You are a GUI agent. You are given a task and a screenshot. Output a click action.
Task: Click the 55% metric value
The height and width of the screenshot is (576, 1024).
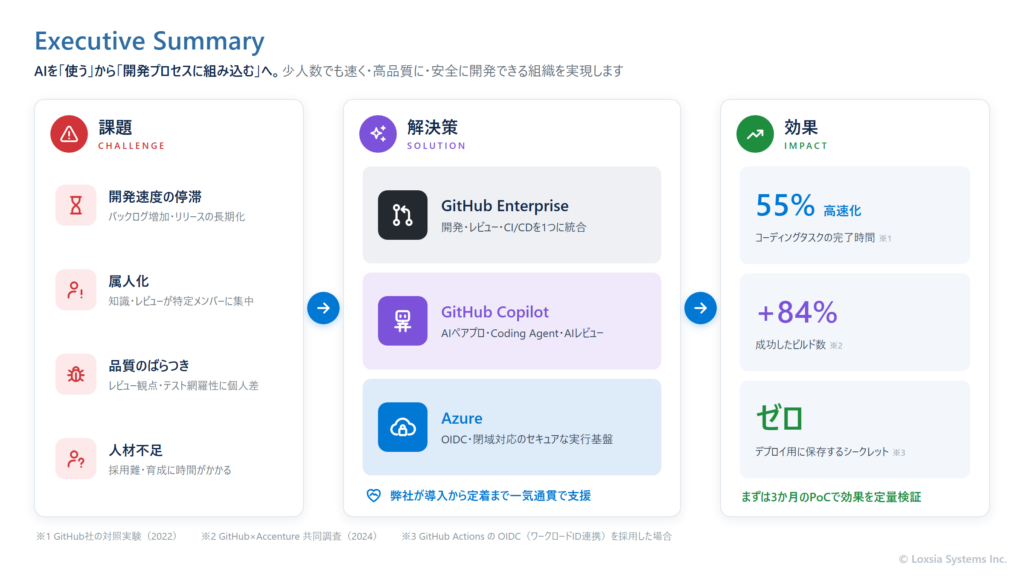[785, 205]
